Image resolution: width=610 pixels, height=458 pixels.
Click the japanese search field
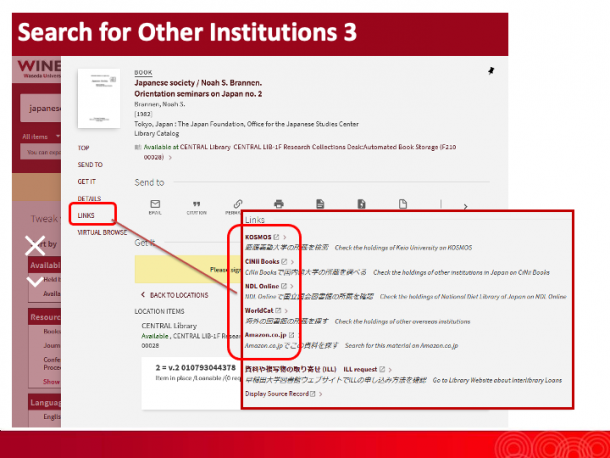pyautogui.click(x=40, y=108)
